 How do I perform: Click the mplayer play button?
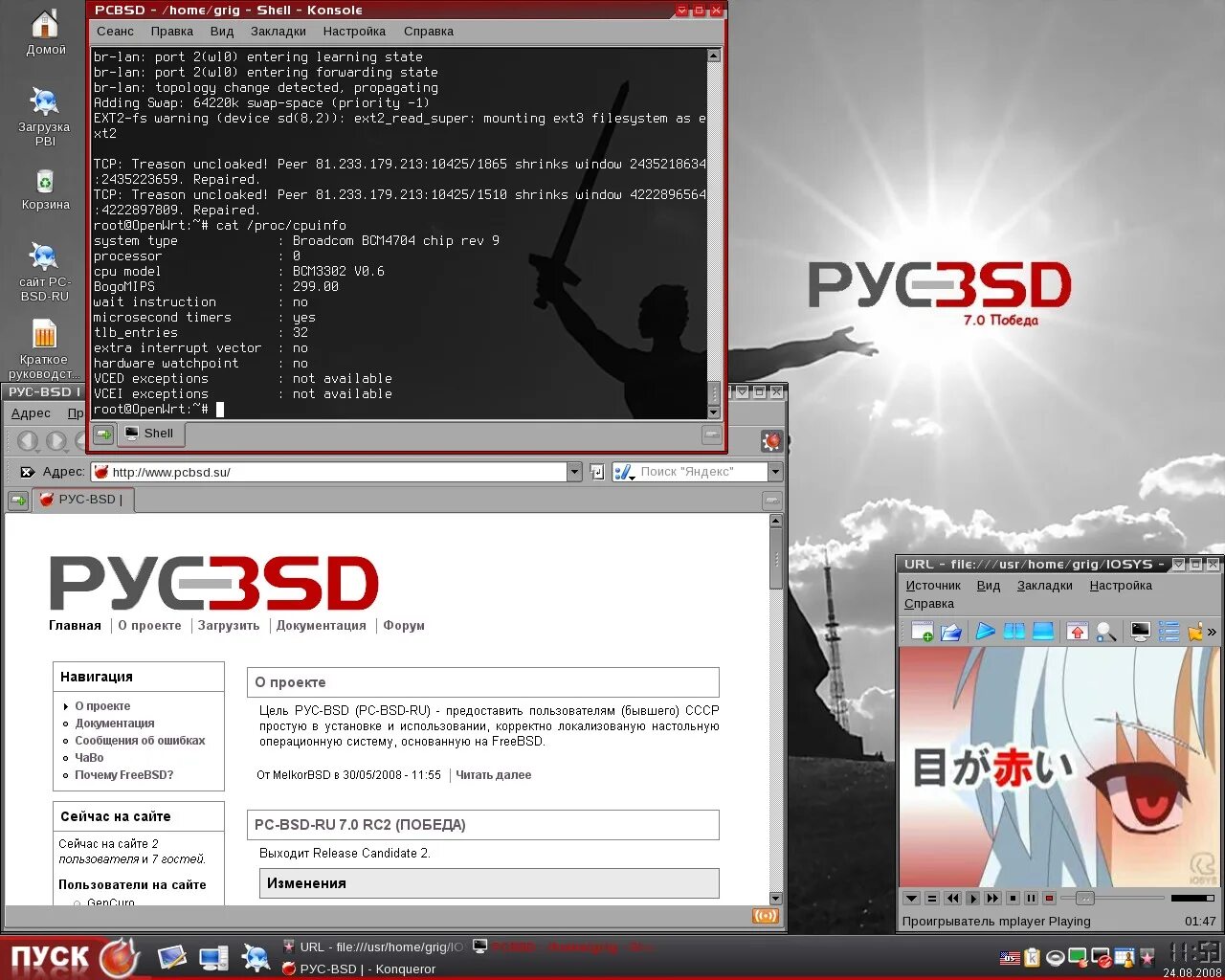[972, 899]
